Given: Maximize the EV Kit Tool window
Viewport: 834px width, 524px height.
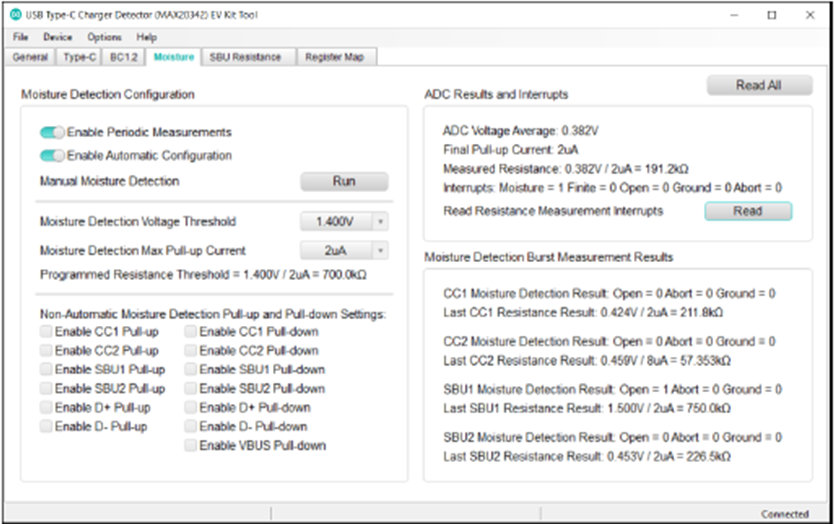Looking at the screenshot, I should [772, 15].
